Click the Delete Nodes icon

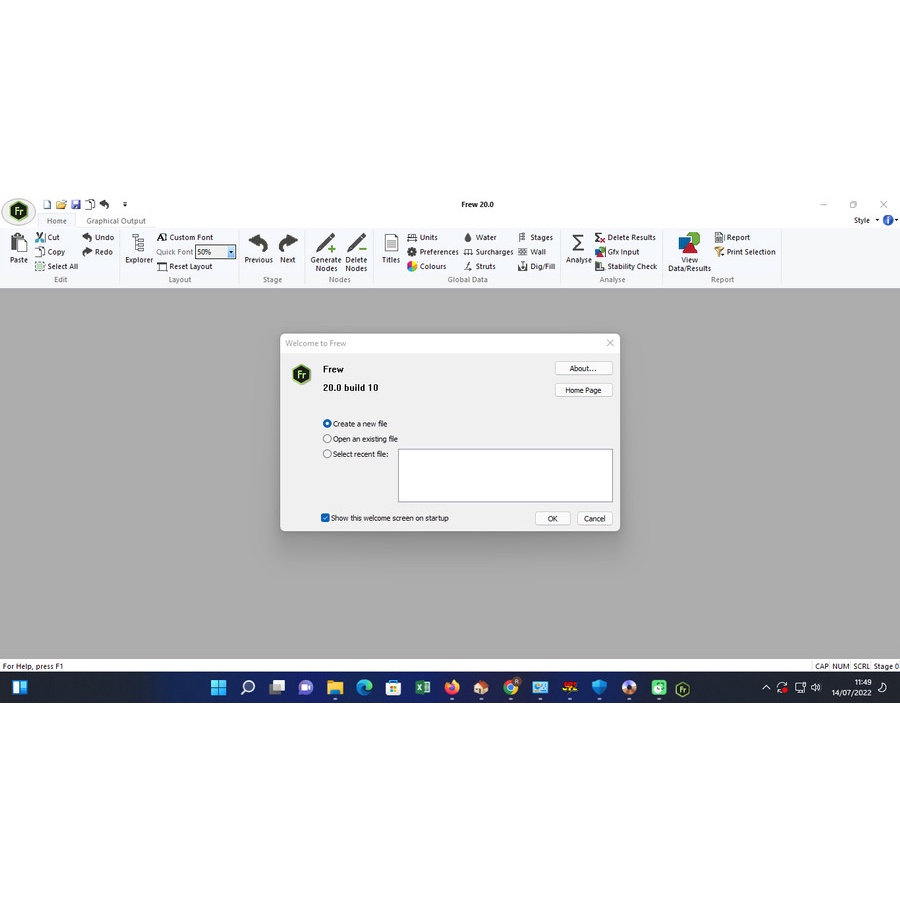[x=356, y=243]
